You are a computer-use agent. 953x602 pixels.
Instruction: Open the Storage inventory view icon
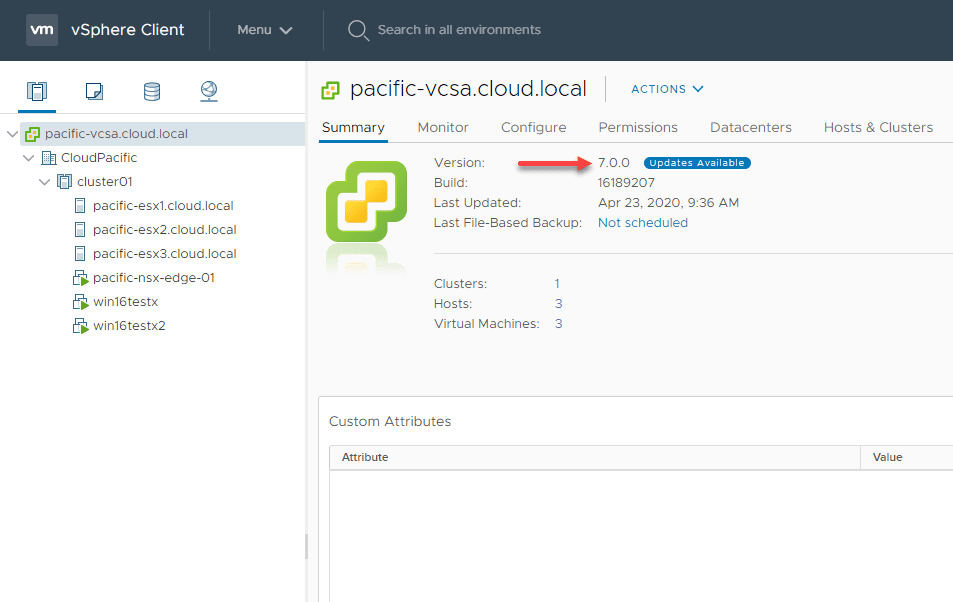151,92
